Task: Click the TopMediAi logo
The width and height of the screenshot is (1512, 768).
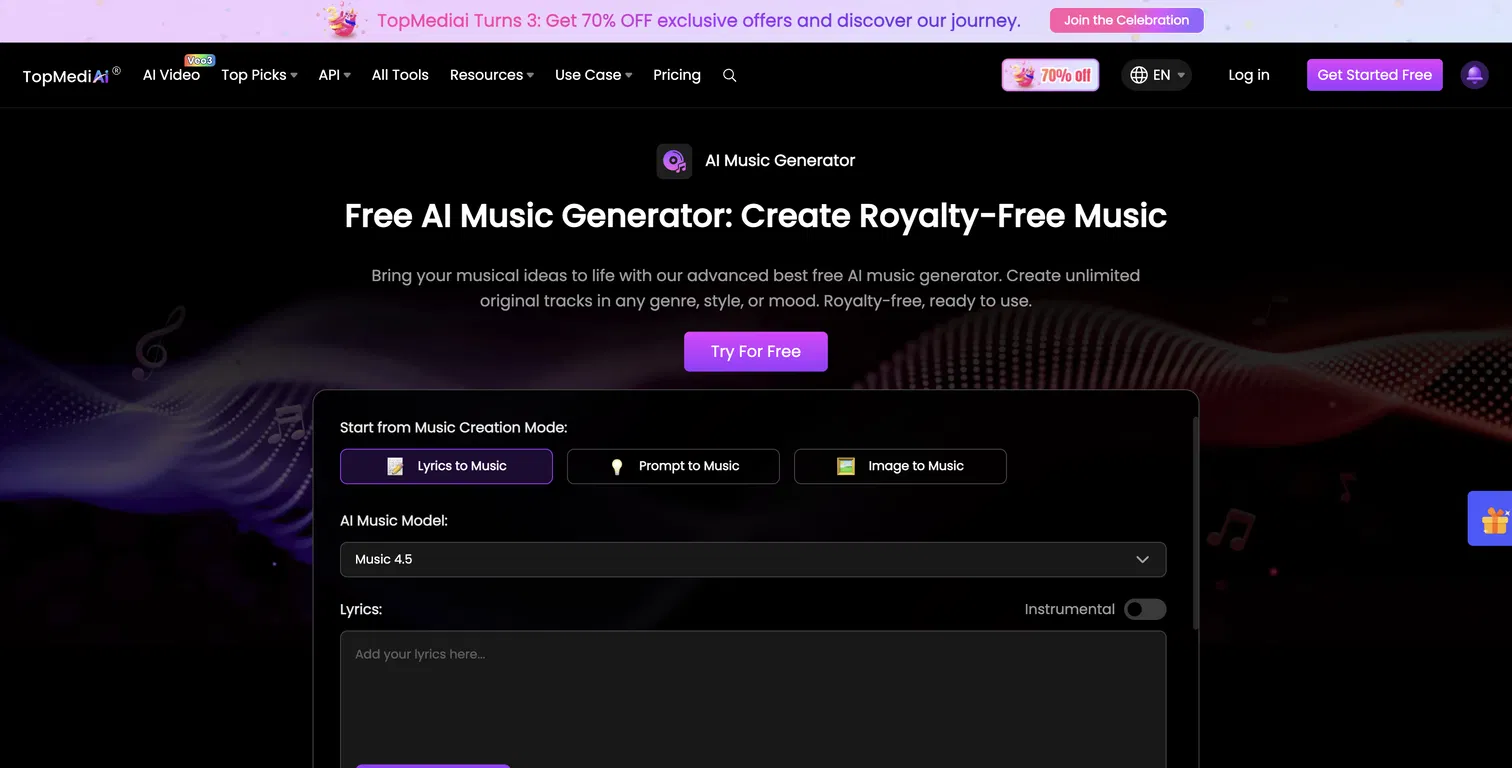Action: [x=72, y=75]
